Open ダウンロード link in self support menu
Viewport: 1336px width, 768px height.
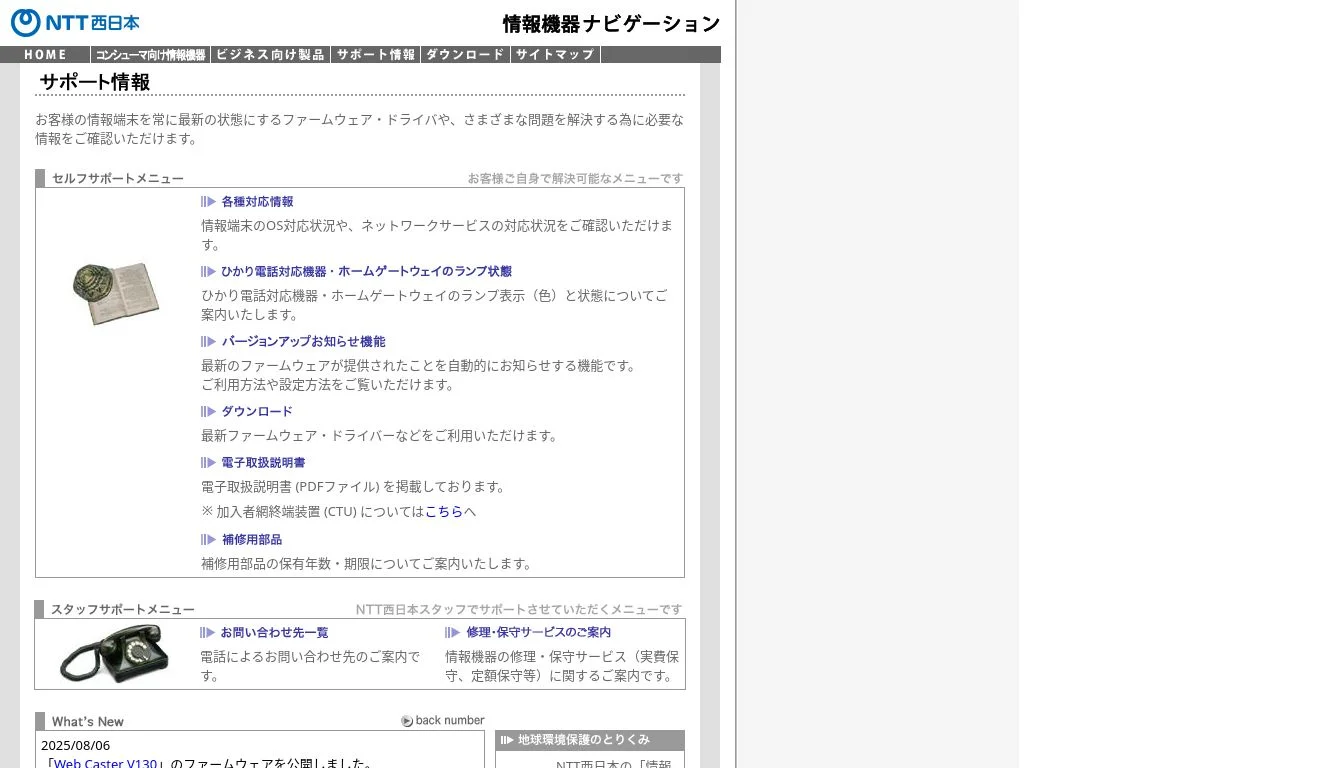(x=257, y=411)
